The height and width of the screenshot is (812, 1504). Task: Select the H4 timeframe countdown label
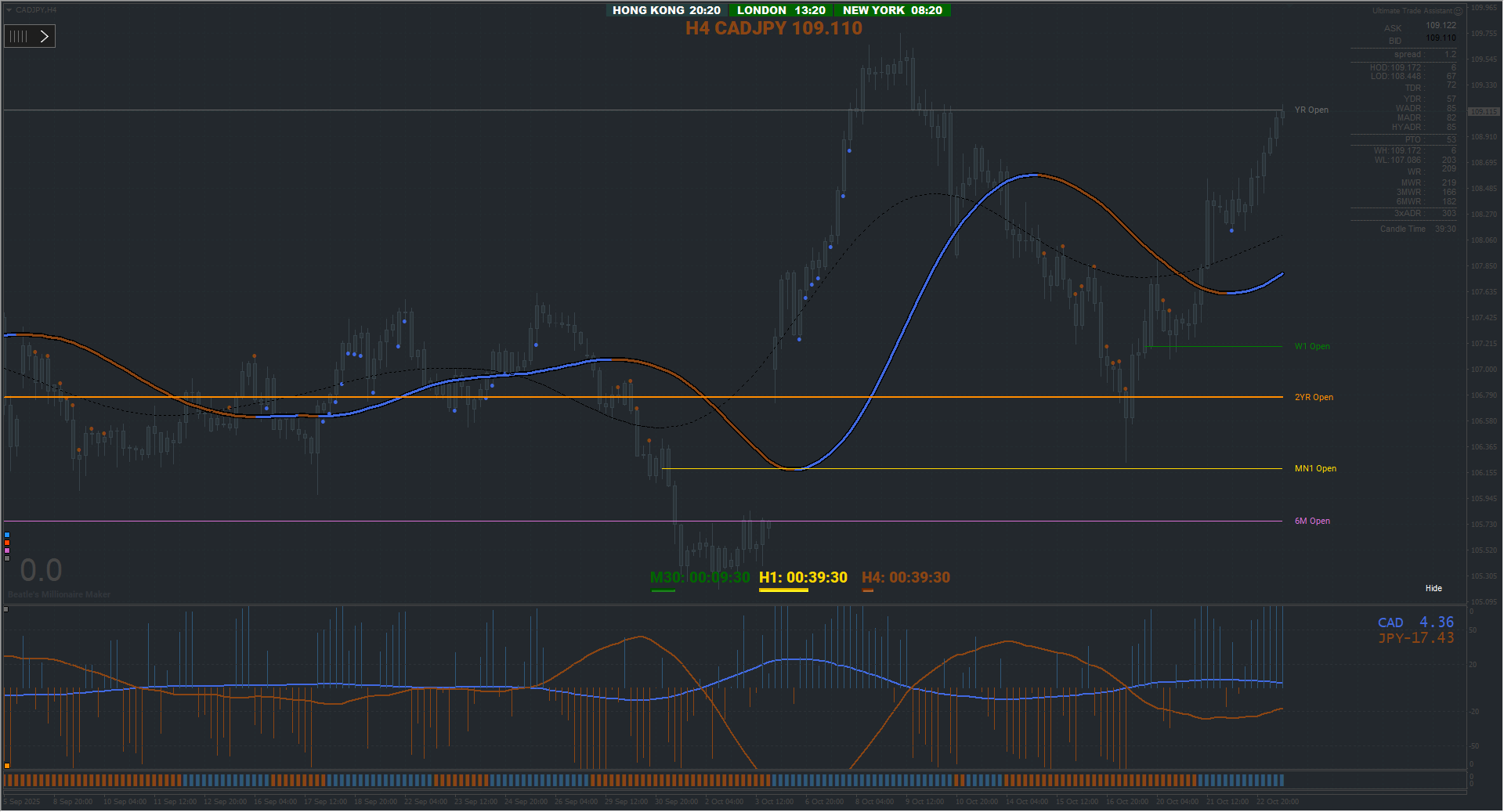(x=906, y=577)
